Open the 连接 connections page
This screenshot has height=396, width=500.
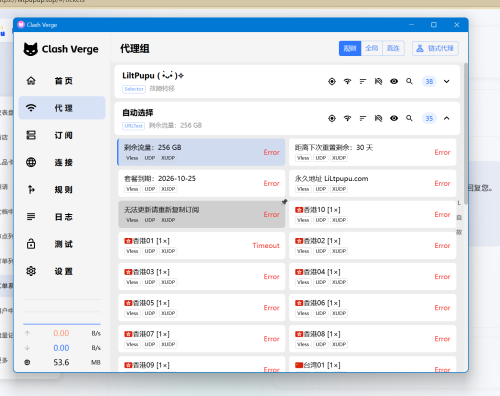point(62,162)
